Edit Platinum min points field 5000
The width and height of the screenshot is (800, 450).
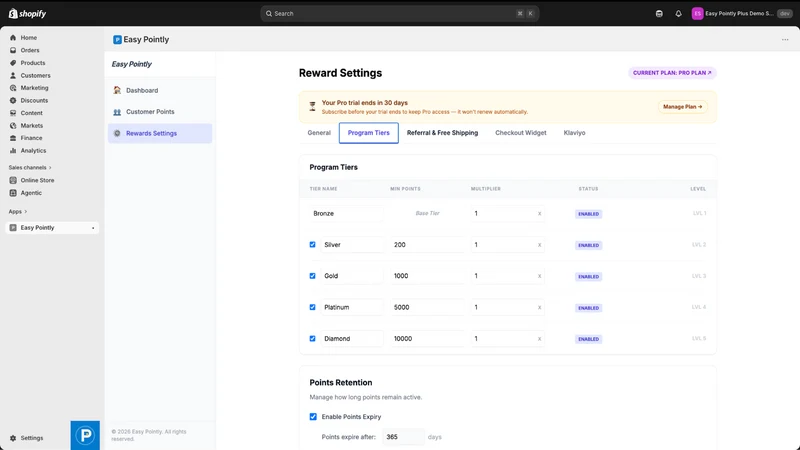click(428, 307)
